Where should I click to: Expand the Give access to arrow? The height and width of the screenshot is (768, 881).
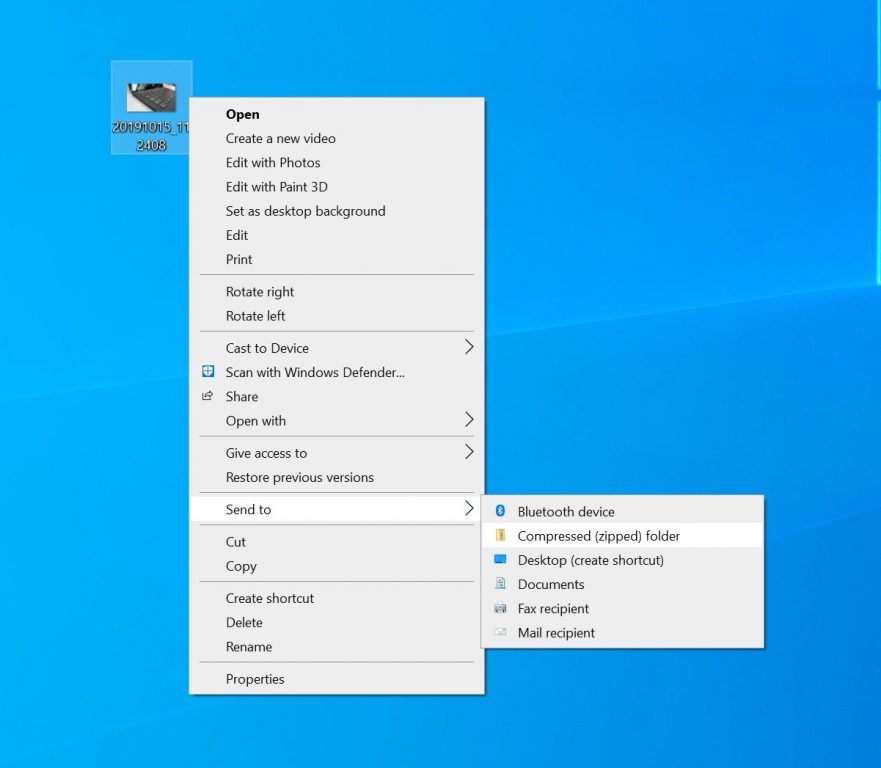[x=468, y=453]
